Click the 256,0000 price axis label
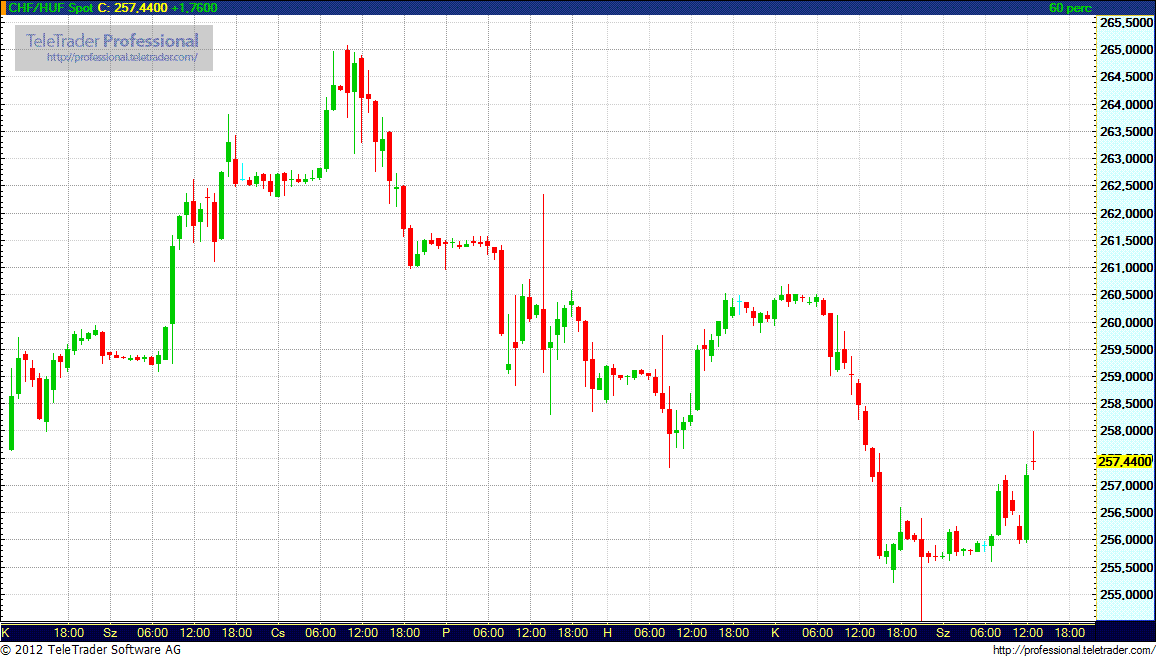This screenshot has width=1156, height=659. tap(1127, 540)
